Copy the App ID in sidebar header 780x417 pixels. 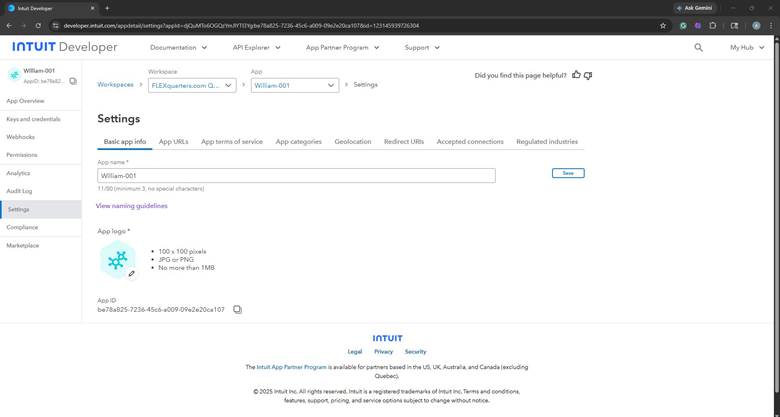[x=73, y=81]
